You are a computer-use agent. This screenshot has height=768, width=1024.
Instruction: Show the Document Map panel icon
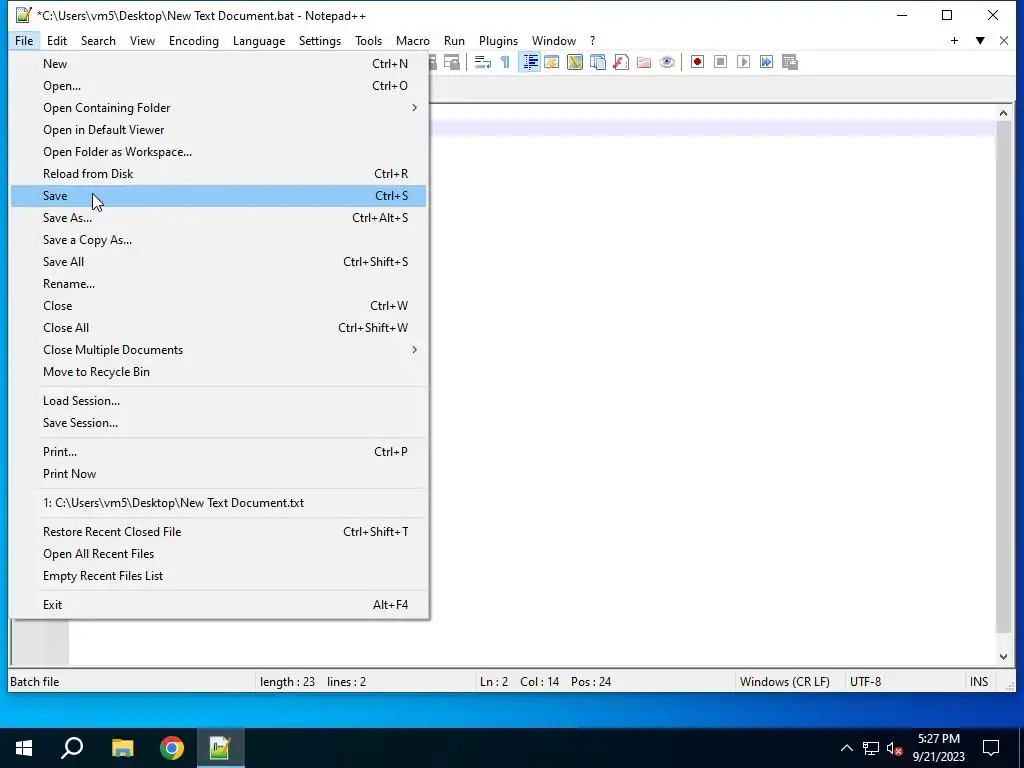[575, 62]
